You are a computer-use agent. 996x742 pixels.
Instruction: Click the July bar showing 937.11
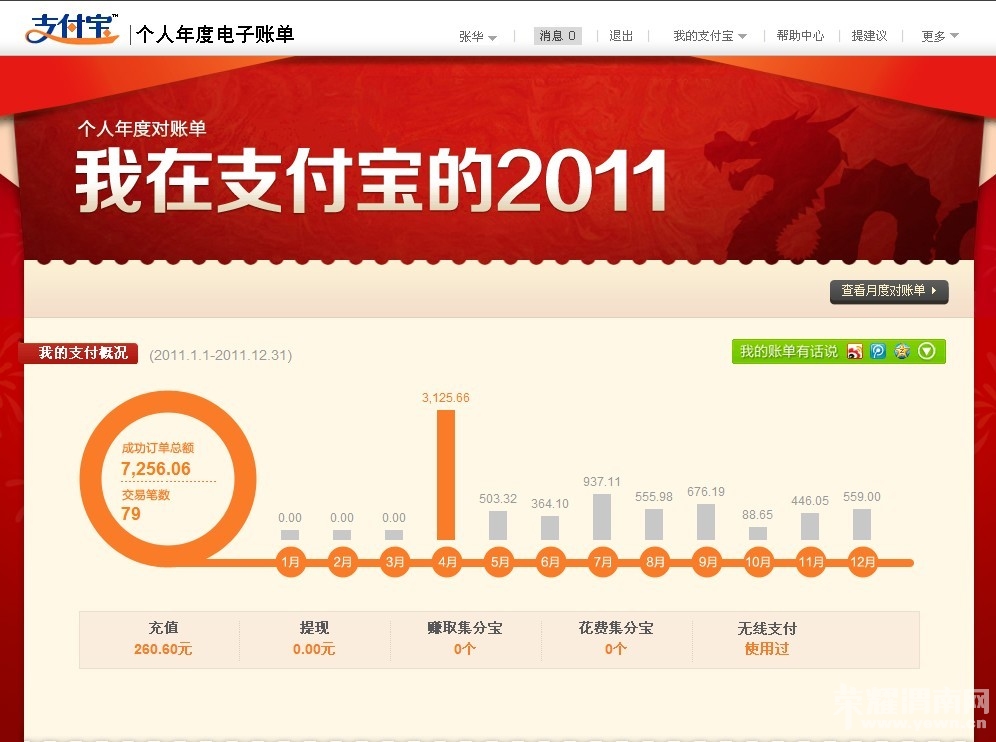[x=602, y=517]
